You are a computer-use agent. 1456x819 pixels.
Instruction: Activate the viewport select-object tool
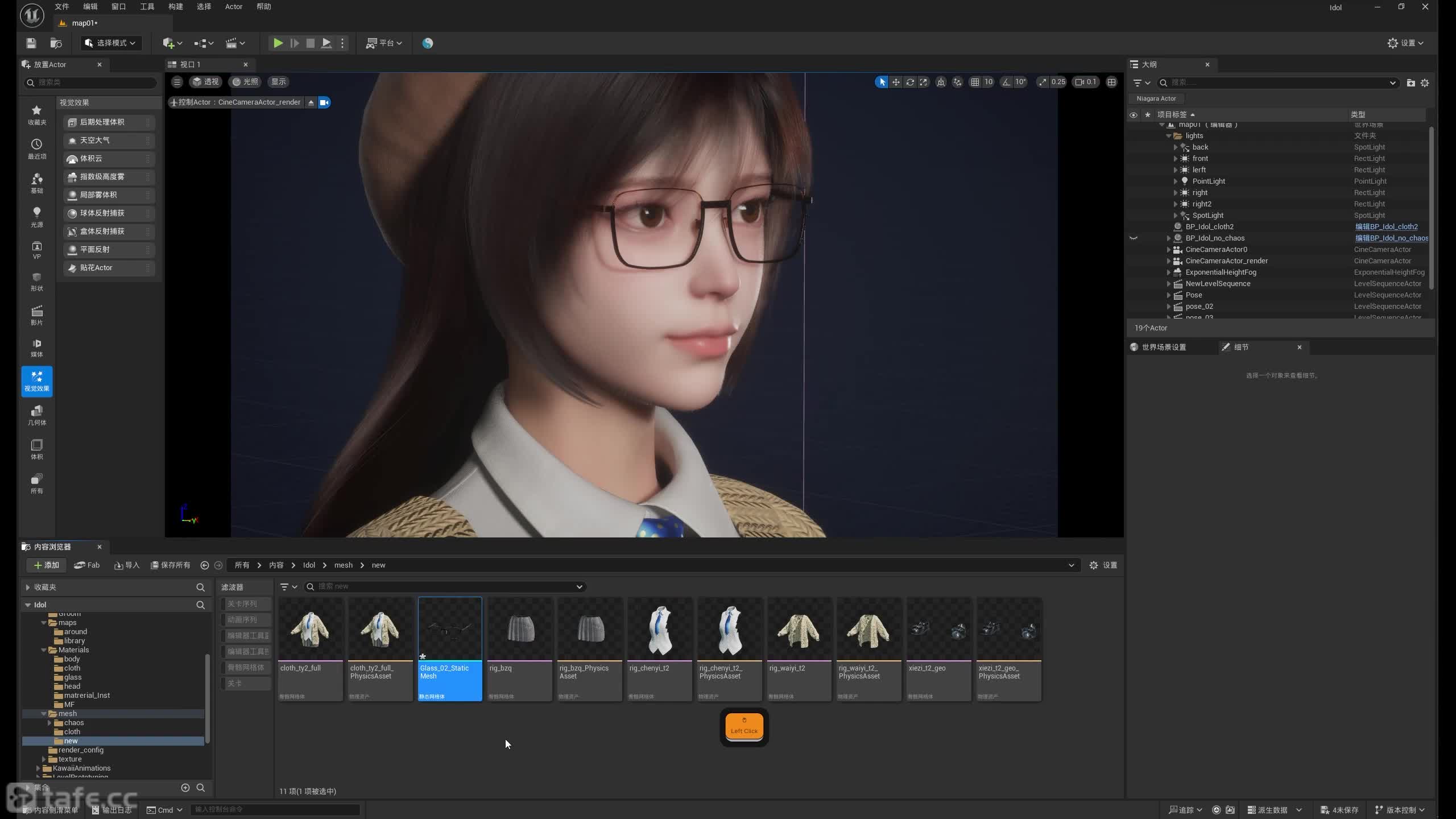[882, 82]
